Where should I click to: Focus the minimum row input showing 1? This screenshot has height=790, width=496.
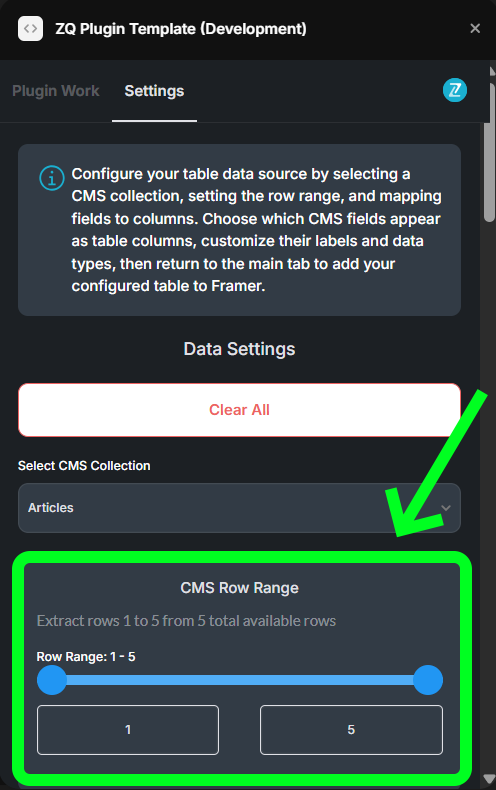[x=128, y=730]
